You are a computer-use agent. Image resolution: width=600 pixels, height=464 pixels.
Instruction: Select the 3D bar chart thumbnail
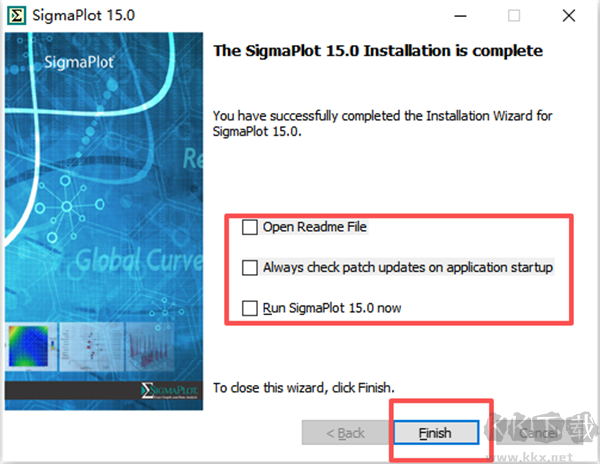150,346
